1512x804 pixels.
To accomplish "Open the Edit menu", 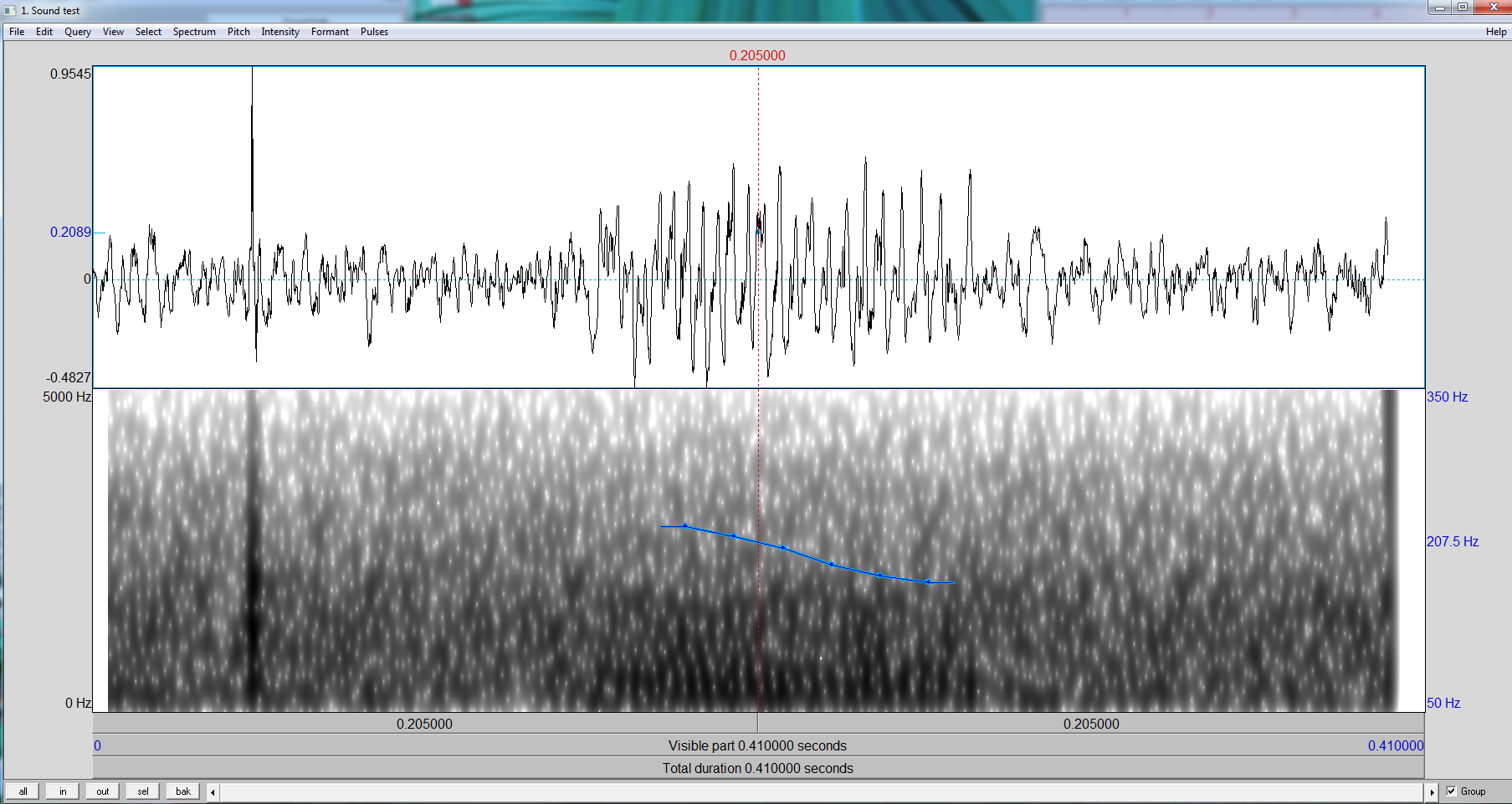I will 44,32.
